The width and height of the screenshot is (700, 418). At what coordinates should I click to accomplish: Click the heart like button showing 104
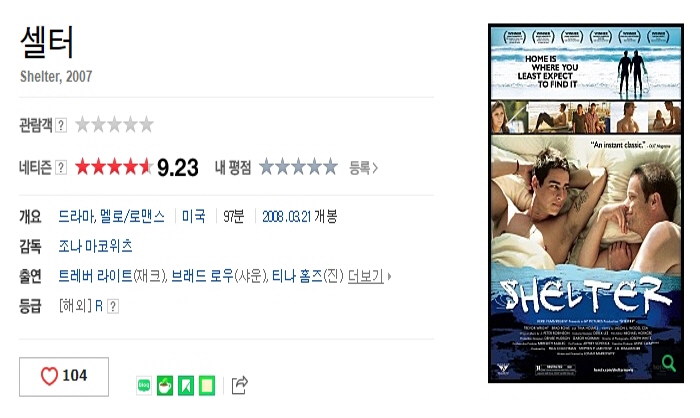pyautogui.click(x=64, y=376)
